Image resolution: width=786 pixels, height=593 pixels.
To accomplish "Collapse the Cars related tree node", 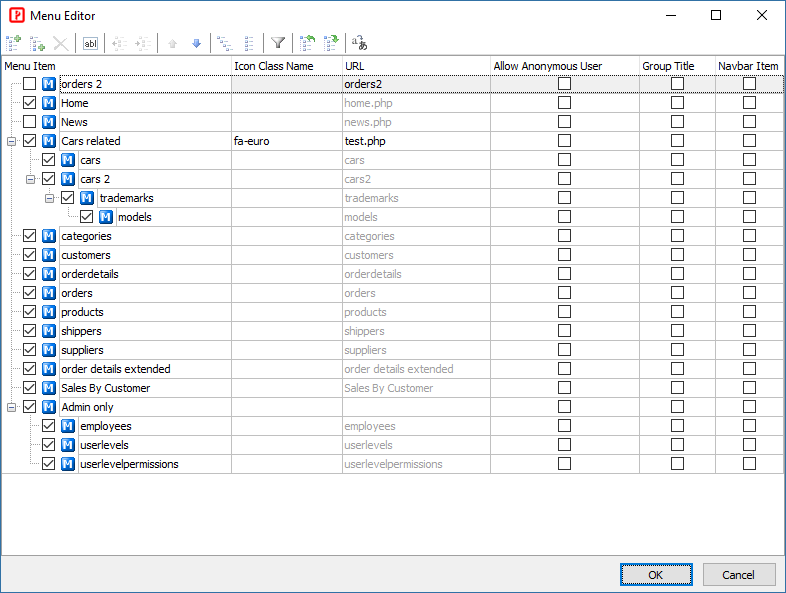I will click(12, 141).
